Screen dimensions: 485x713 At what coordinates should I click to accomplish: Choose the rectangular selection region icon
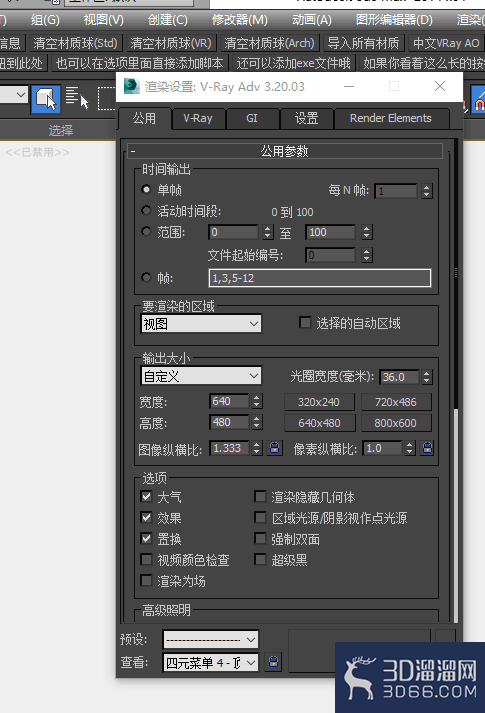106,99
